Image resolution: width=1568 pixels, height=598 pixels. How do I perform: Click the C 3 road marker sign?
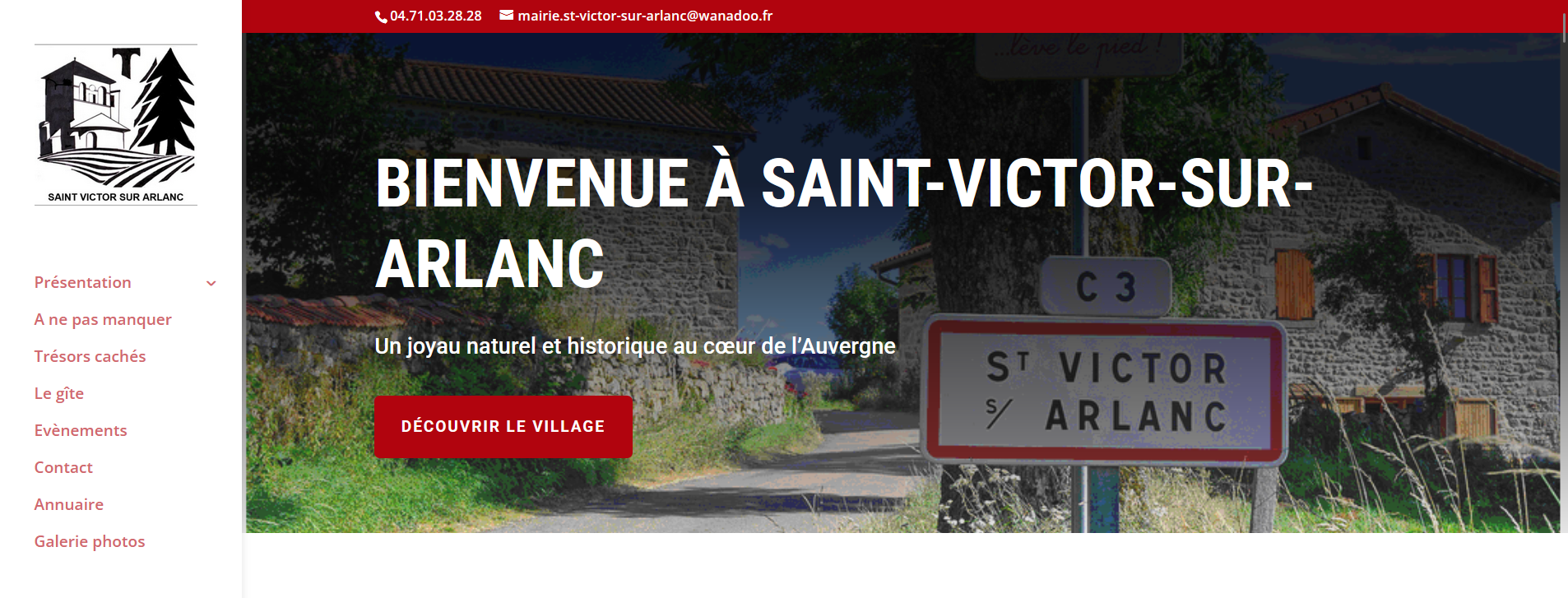[1106, 286]
